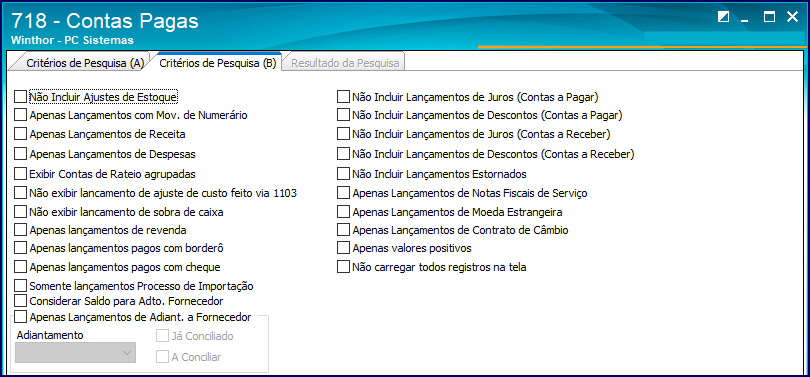Click the half-filled square window mode icon
Image resolution: width=810 pixels, height=377 pixels.
[x=724, y=17]
